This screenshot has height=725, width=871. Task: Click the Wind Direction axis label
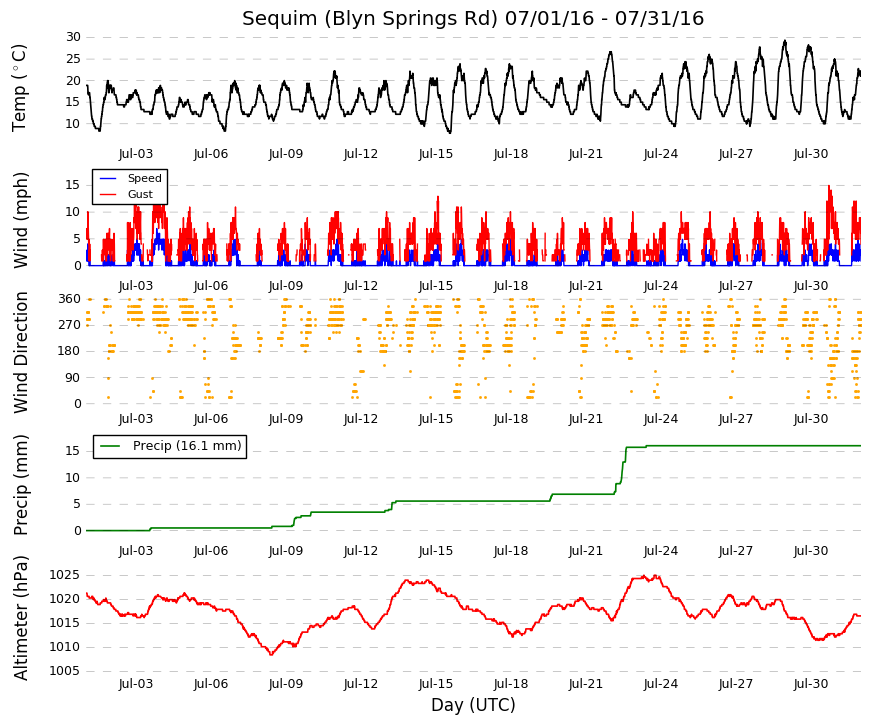[x=21, y=352]
